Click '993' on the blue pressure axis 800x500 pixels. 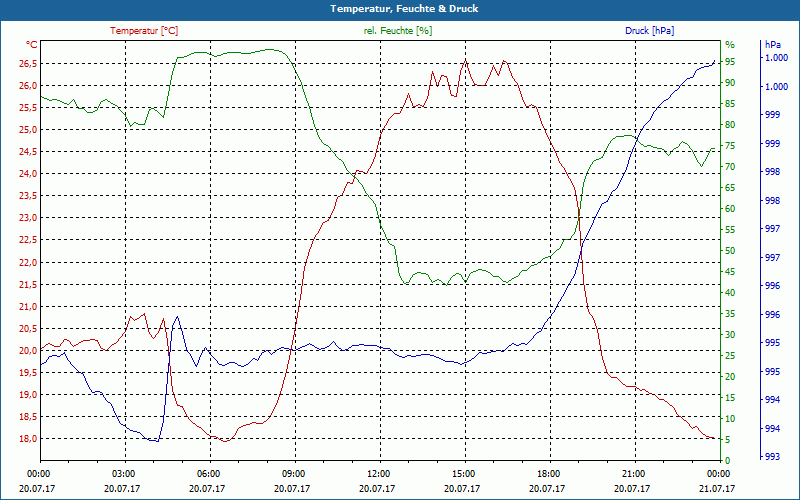coord(773,456)
